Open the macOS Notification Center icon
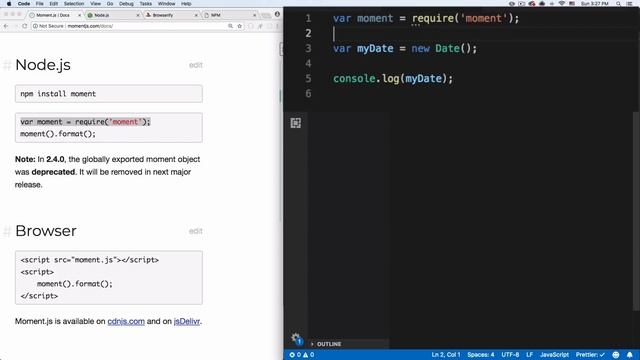640x360 pixels. pyautogui.click(x=630, y=4)
